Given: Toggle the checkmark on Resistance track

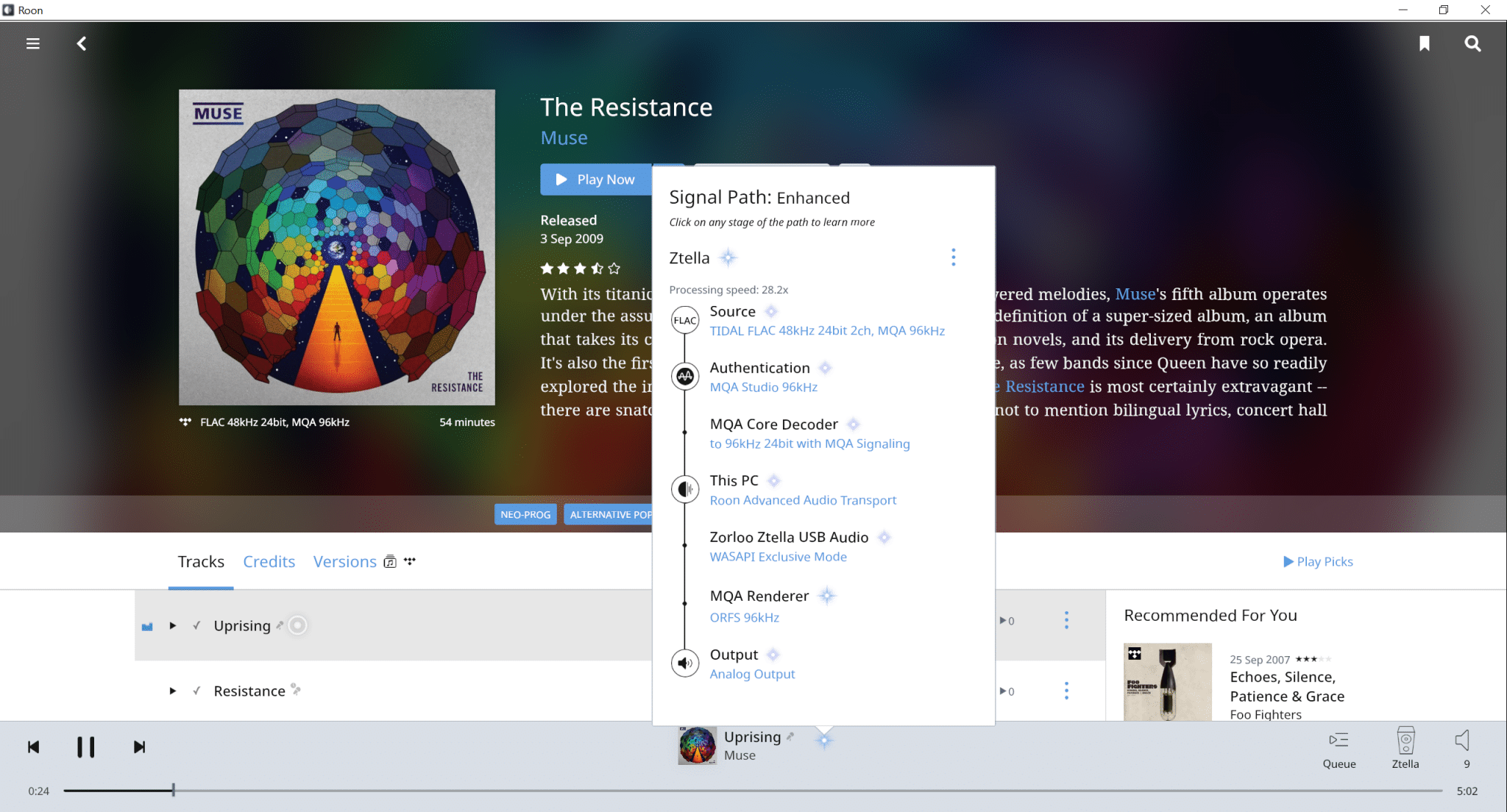Looking at the screenshot, I should (196, 691).
